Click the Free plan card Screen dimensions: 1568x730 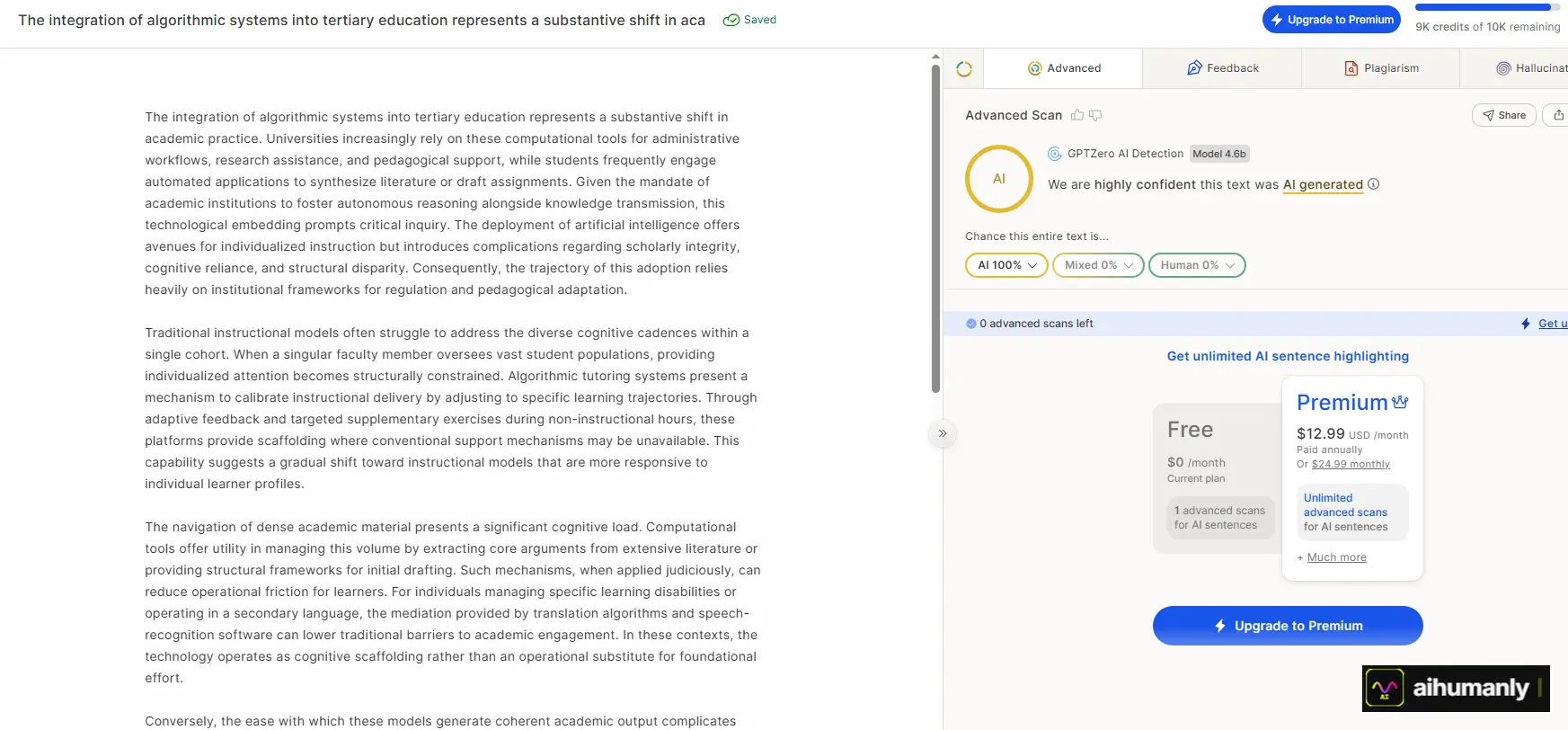coord(1218,478)
